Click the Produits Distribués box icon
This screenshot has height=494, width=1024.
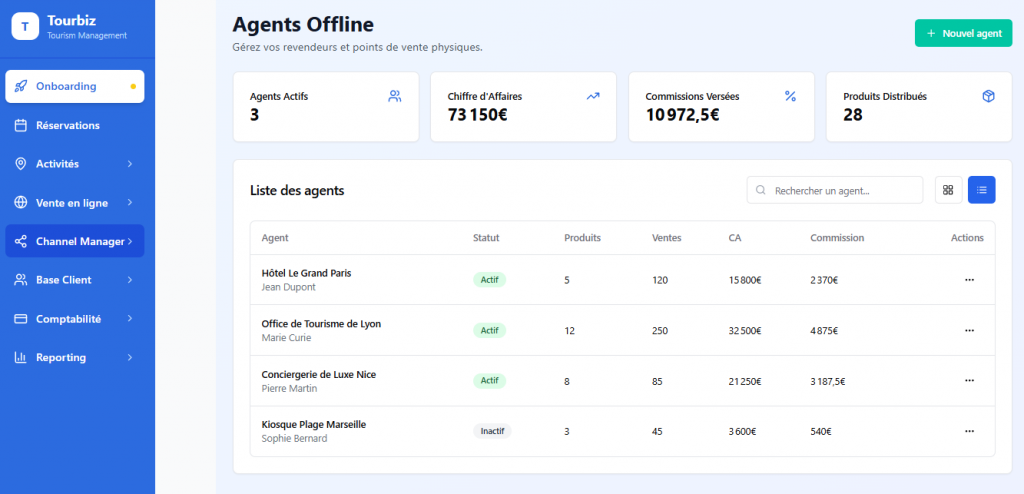click(988, 96)
